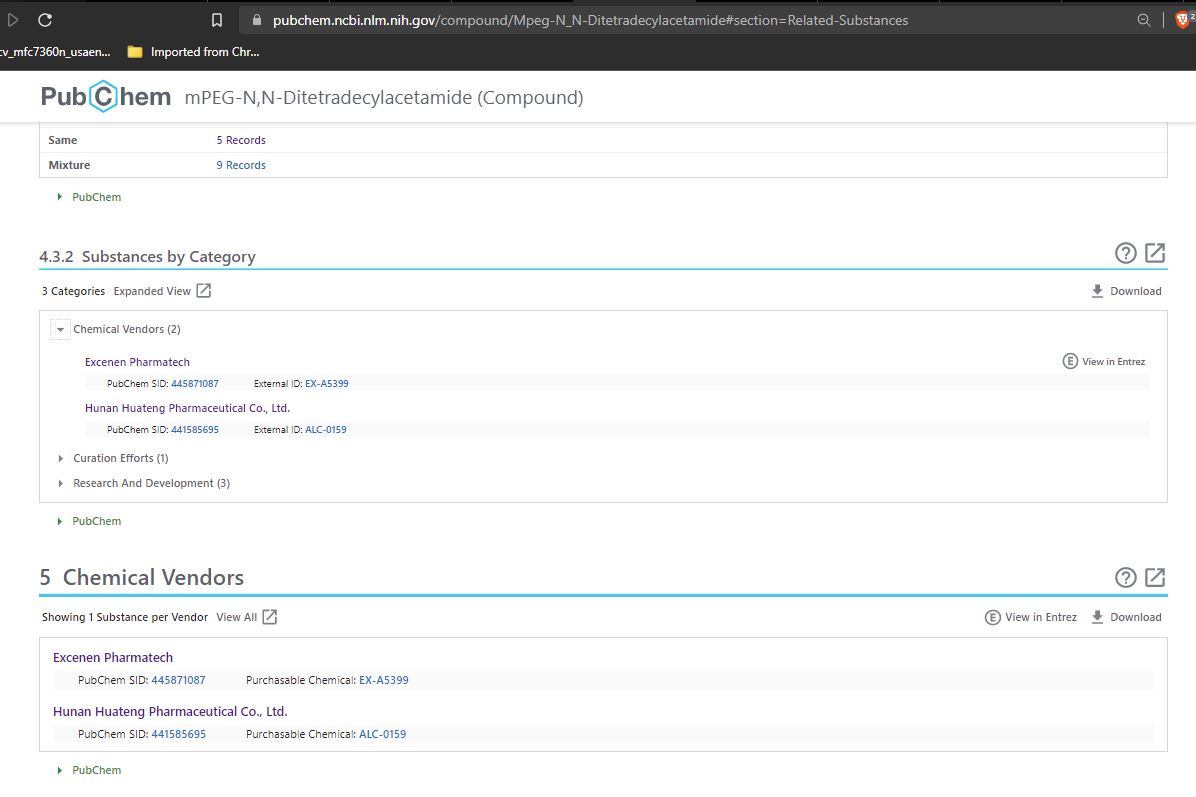
Task: Open Substances by Category in new window
Action: pyautogui.click(x=1155, y=253)
